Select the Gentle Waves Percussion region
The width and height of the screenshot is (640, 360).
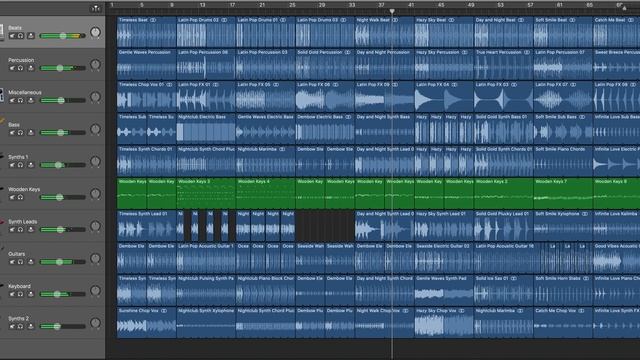tap(147, 64)
